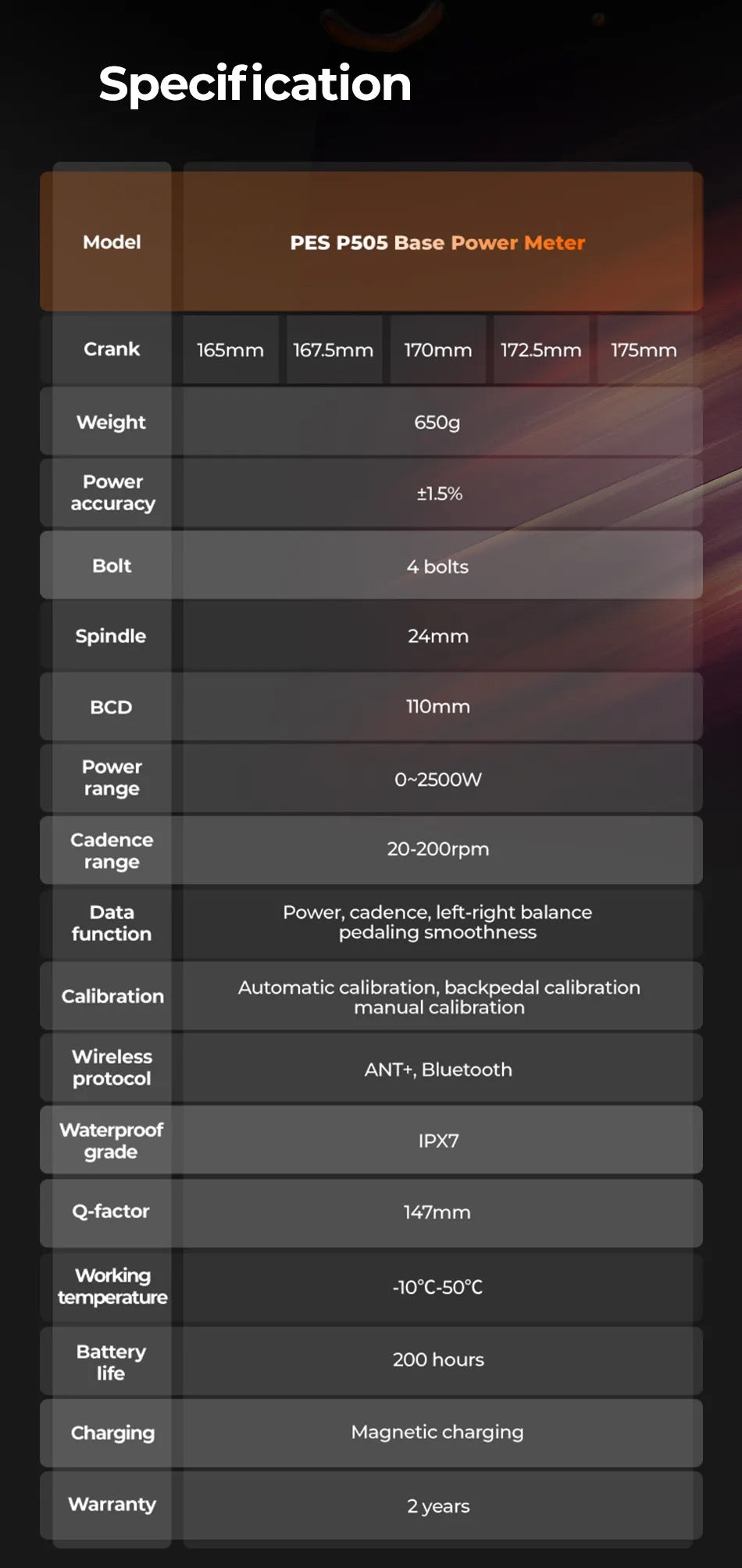Click the Specification heading
The height and width of the screenshot is (1568, 742).
[x=255, y=84]
